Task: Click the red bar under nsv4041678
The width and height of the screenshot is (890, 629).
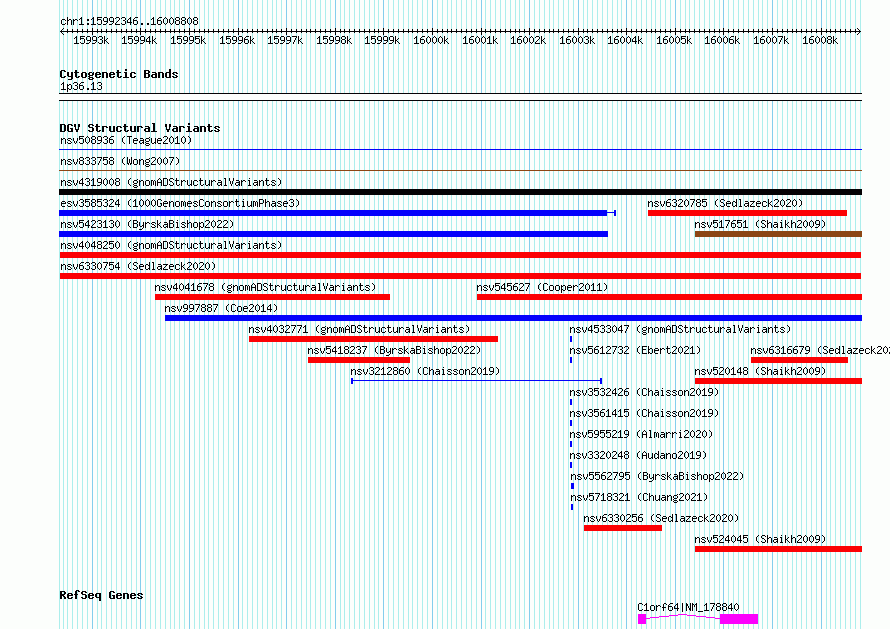Action: (x=272, y=297)
